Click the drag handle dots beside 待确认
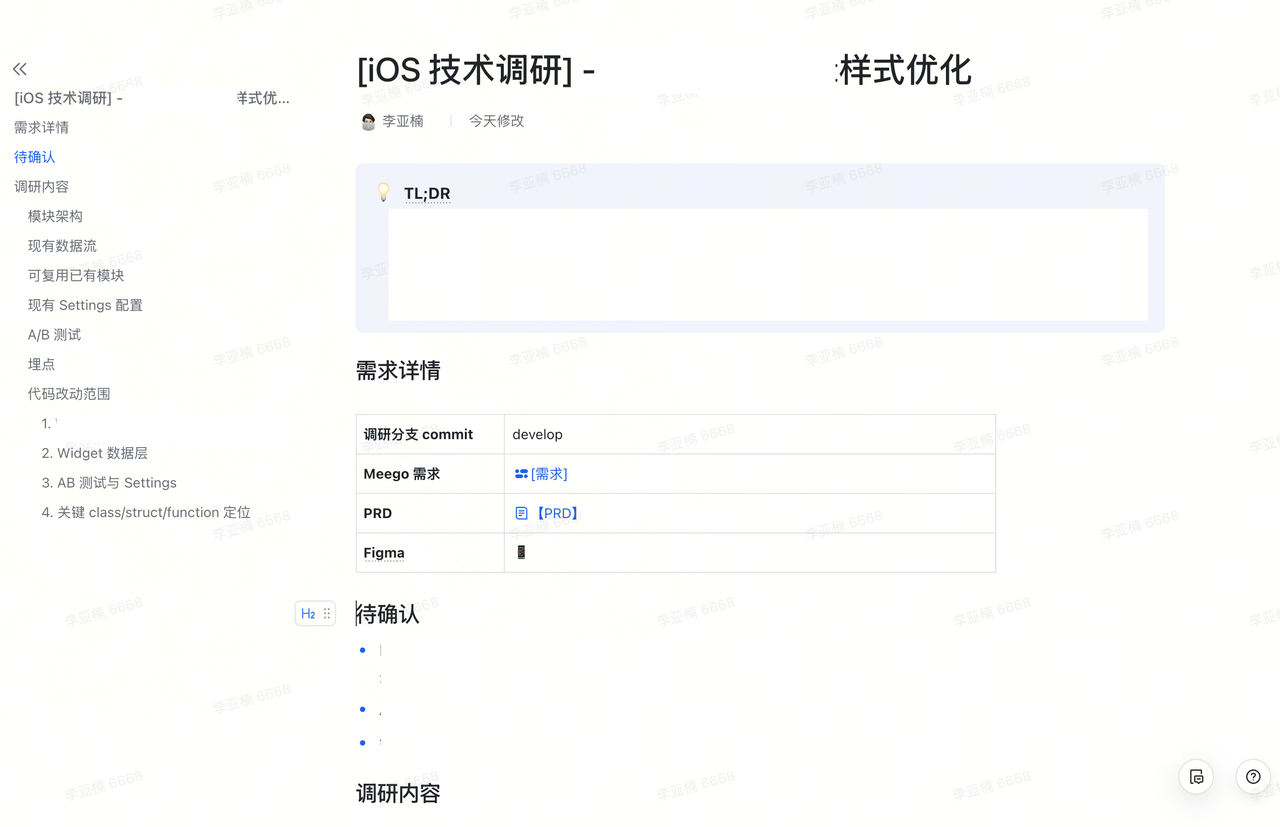The width and height of the screenshot is (1280, 827). pyautogui.click(x=327, y=614)
